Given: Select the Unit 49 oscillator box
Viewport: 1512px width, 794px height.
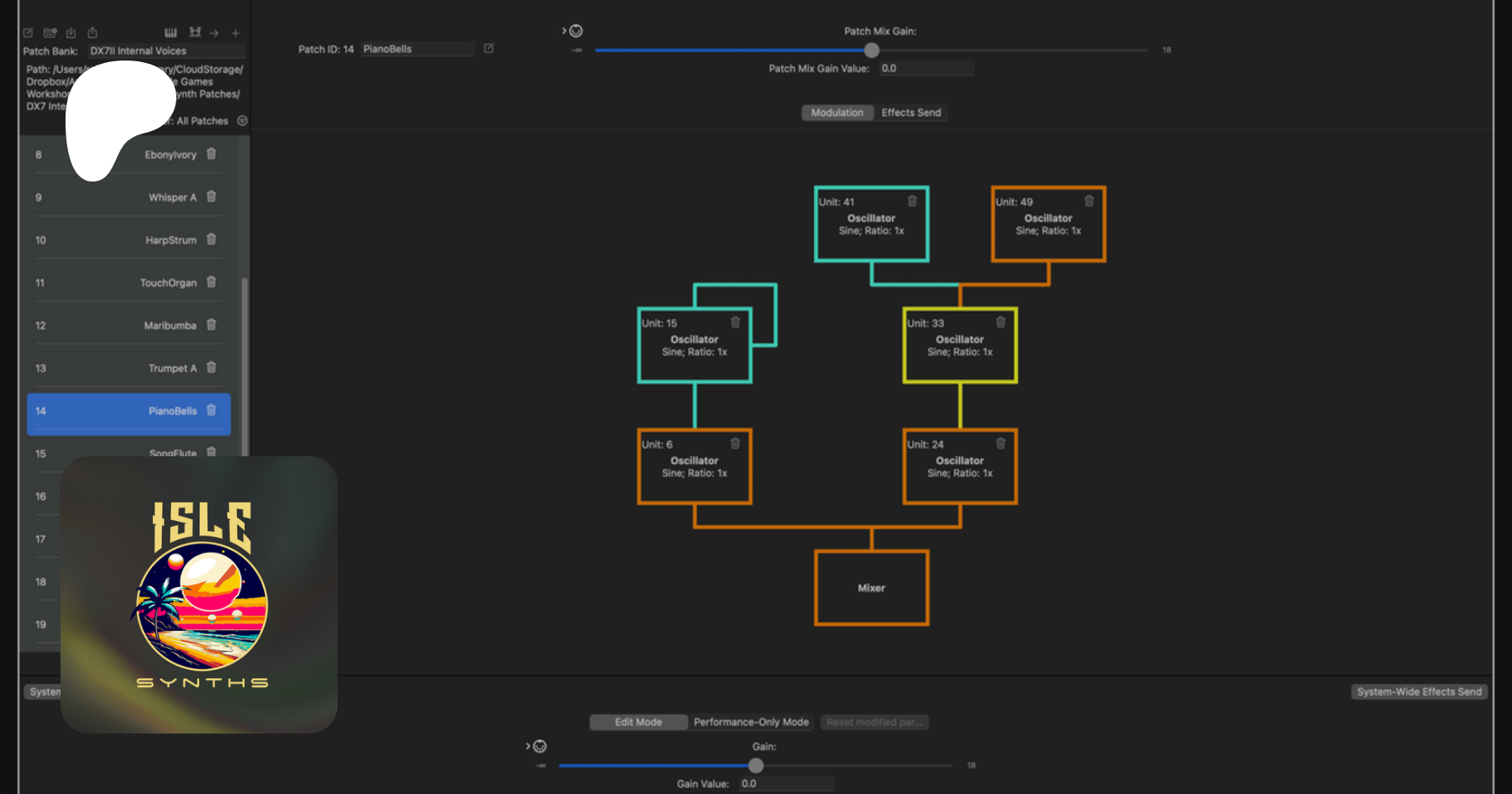Looking at the screenshot, I should 1048,224.
